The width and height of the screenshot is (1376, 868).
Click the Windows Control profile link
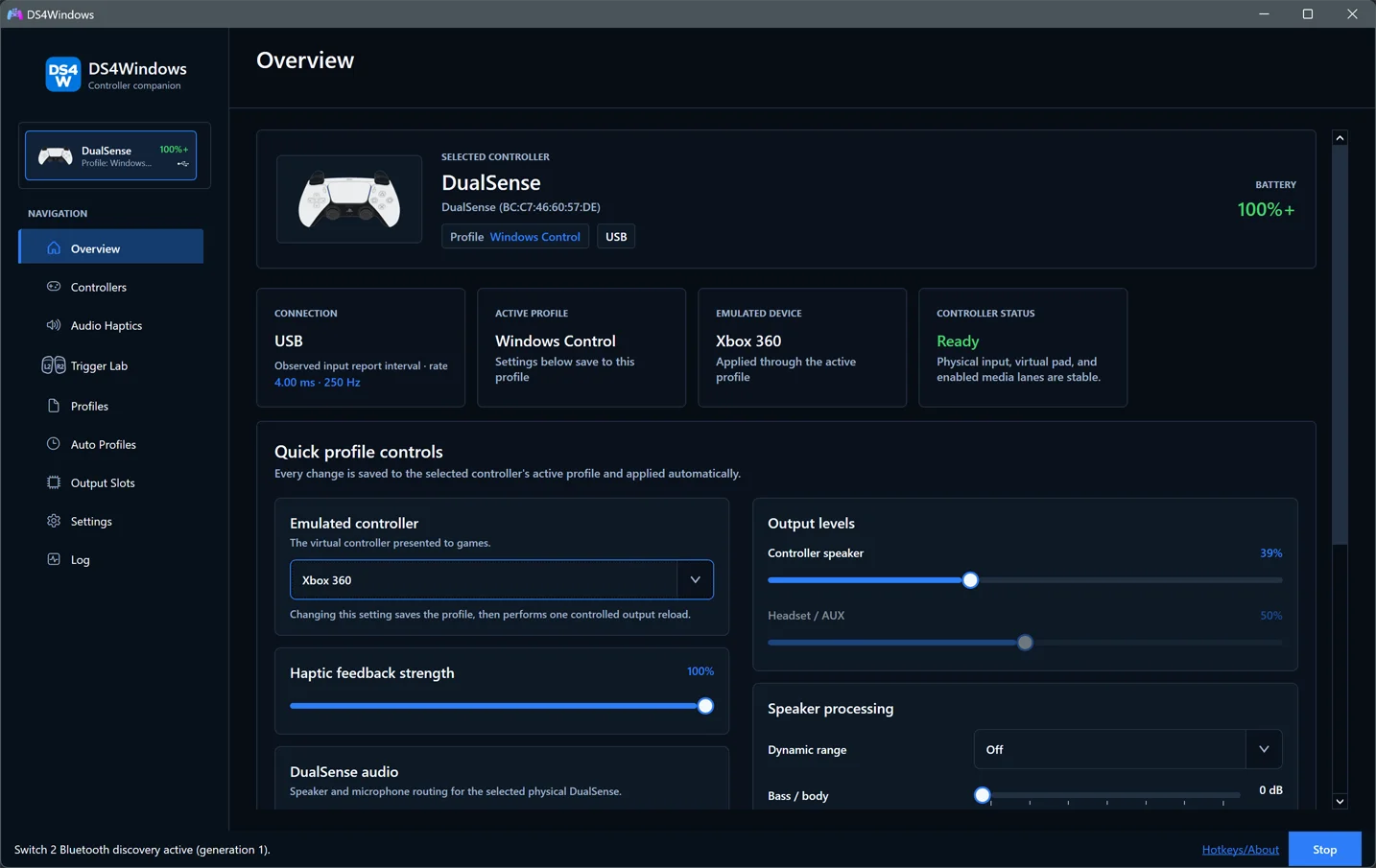coord(534,237)
